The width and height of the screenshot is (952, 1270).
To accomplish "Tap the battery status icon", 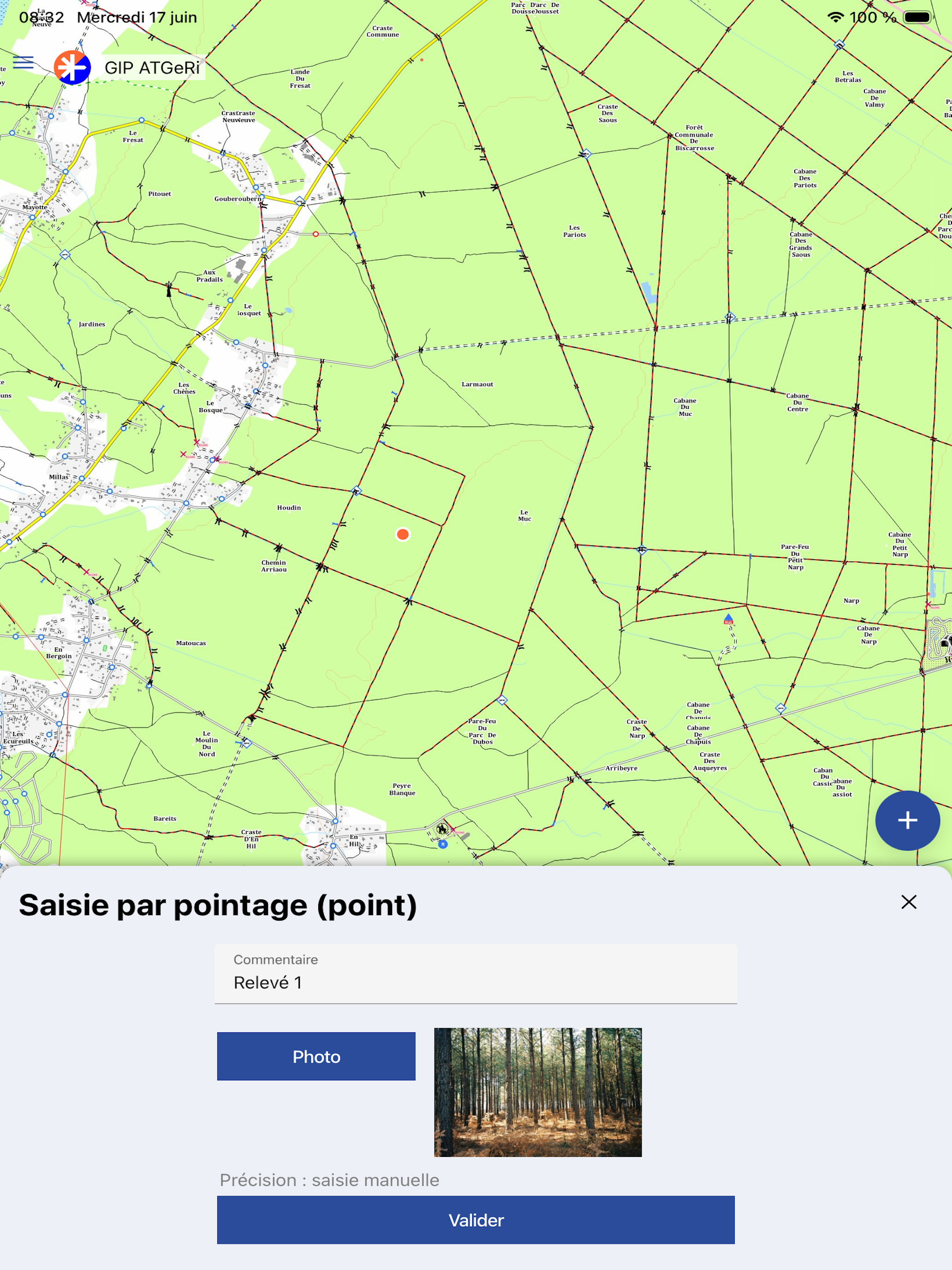I will tap(917, 17).
